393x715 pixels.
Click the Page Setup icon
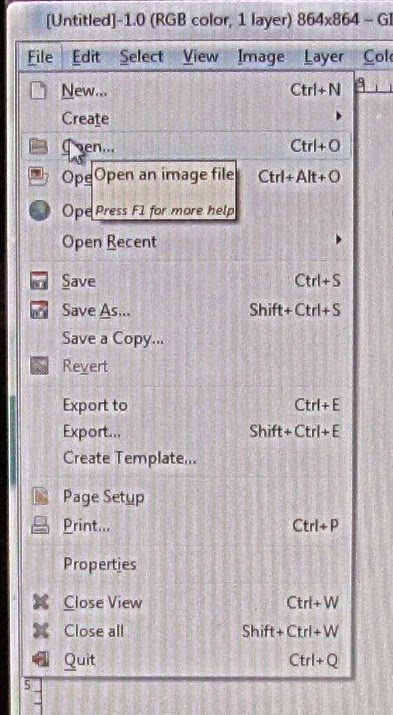pos(40,497)
